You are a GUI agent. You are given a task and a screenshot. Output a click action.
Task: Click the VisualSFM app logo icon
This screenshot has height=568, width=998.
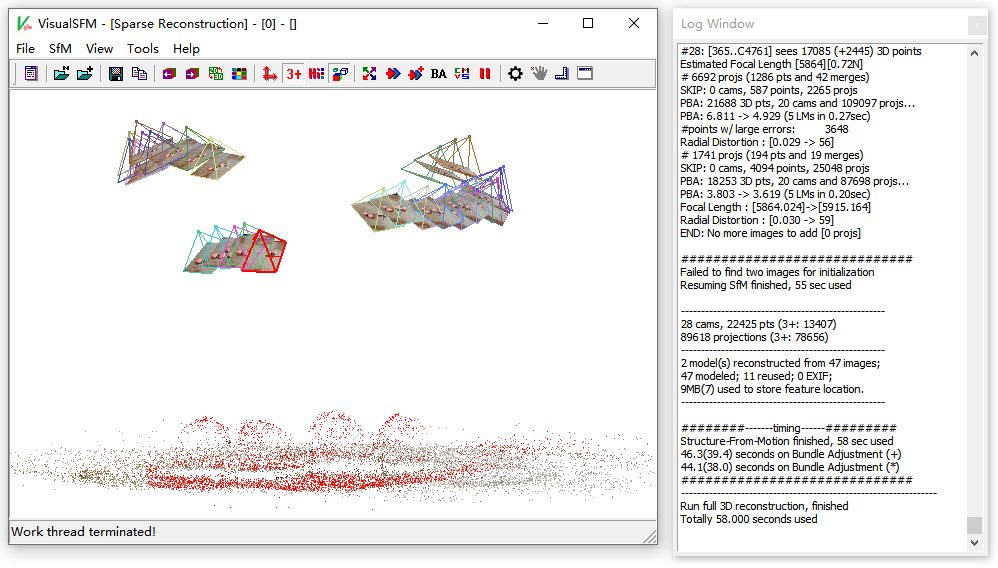click(24, 24)
